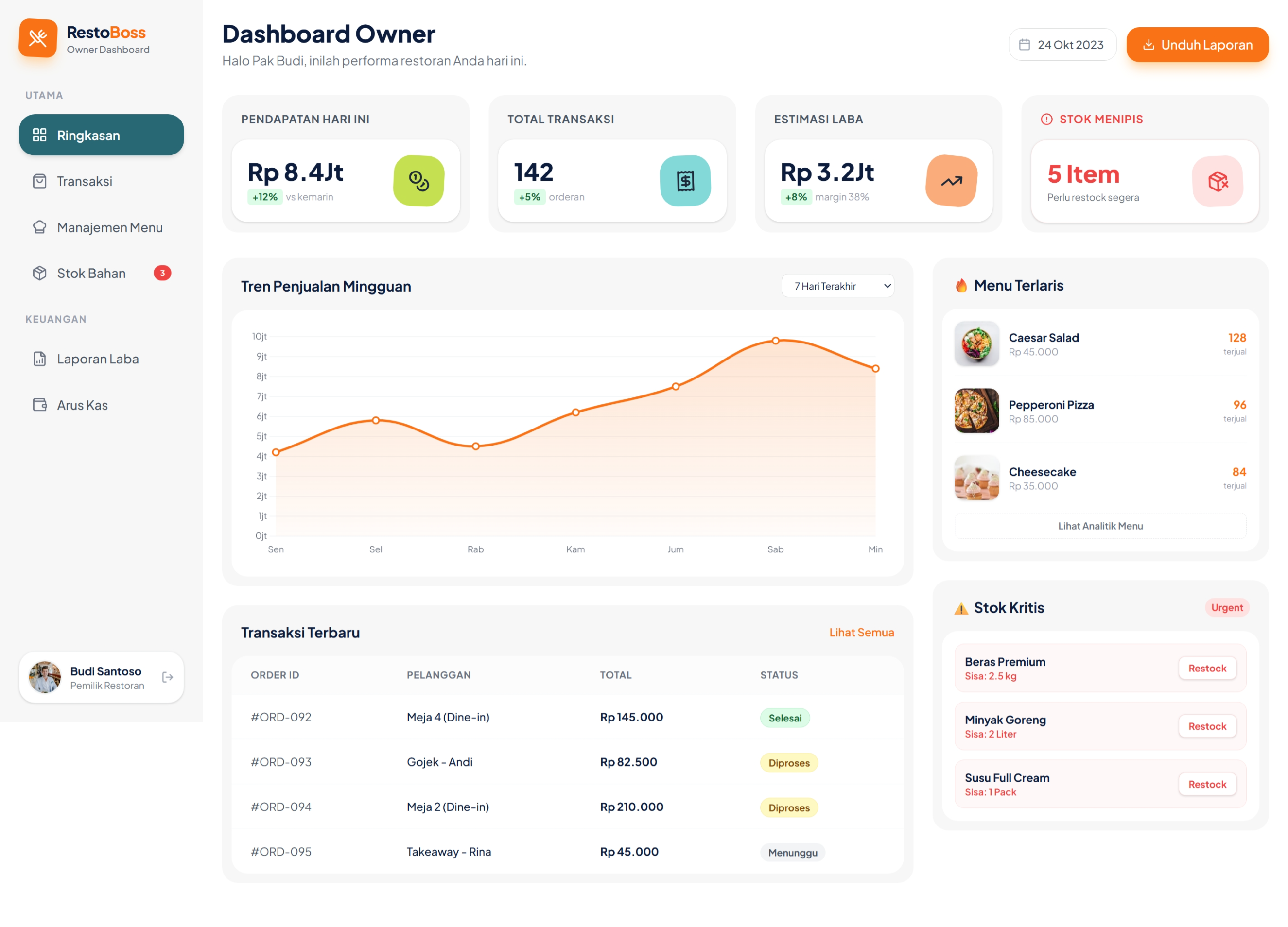
Task: Click the red notification badge on Stok Bahan
Action: point(162,273)
